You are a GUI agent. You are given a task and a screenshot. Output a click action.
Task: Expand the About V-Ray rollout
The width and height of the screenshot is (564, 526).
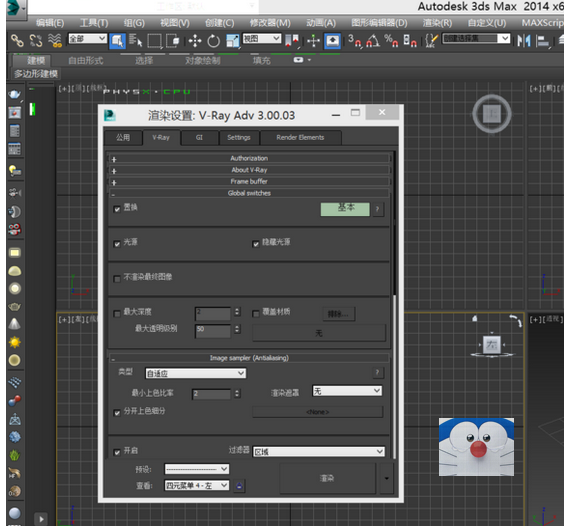point(249,170)
